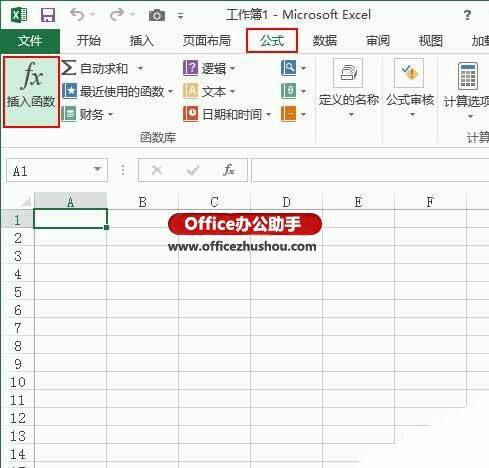Image resolution: width=489 pixels, height=468 pixels.
Task: Click the formula bar enter checkmark
Action: click(x=193, y=170)
